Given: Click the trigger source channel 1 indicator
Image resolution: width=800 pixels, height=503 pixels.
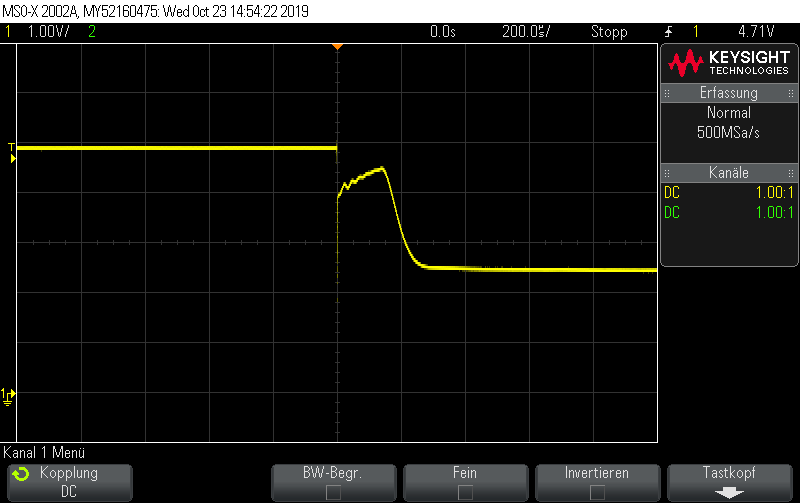Looking at the screenshot, I should tap(695, 32).
